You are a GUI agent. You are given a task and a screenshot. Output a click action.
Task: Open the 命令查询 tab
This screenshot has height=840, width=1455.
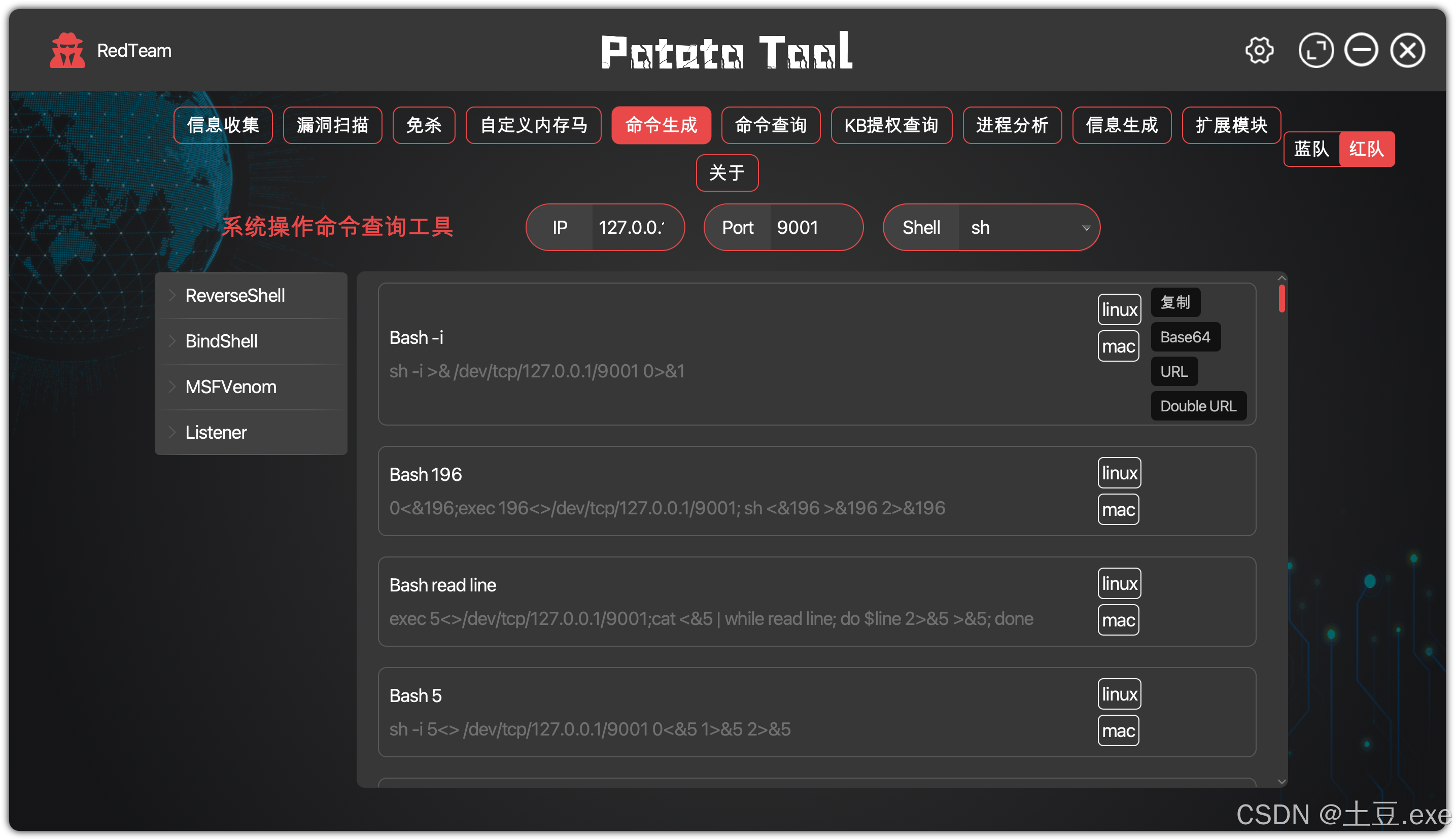coord(770,125)
